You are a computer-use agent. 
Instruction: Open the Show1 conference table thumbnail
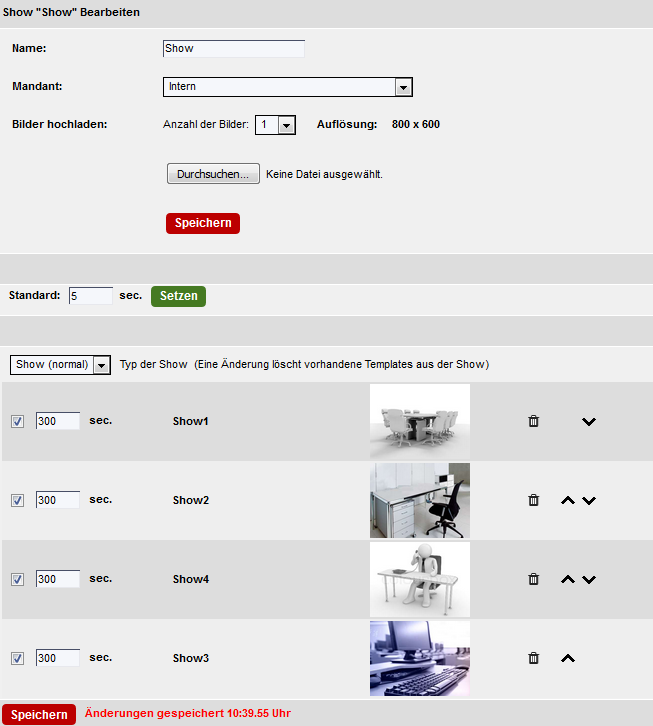click(x=420, y=421)
